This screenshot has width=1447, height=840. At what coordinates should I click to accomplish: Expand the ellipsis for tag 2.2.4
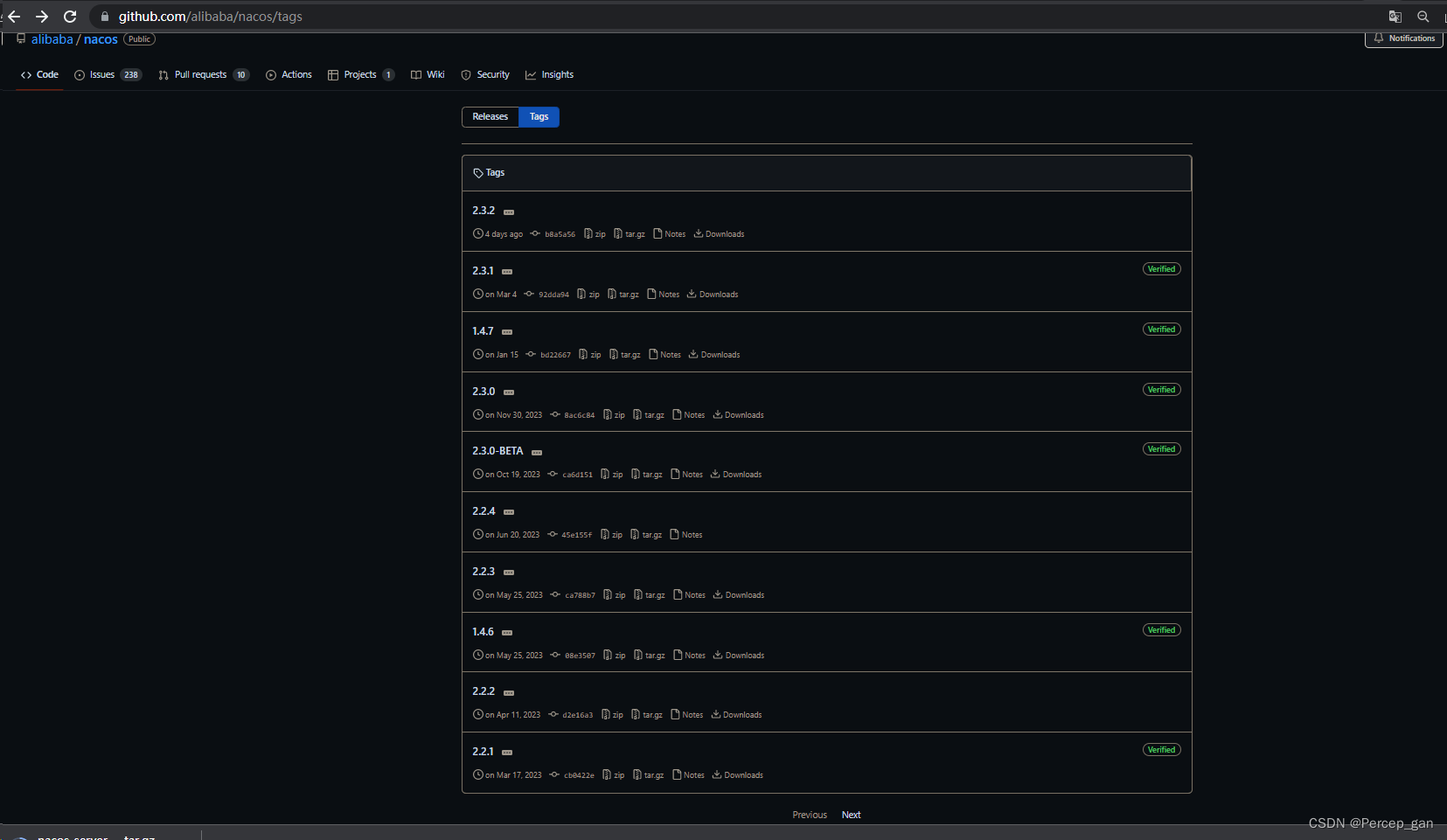tap(509, 512)
